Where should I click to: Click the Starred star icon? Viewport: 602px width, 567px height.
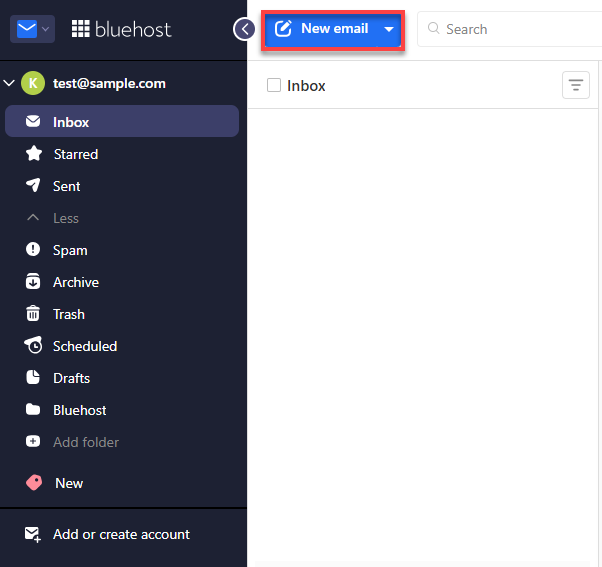click(34, 153)
